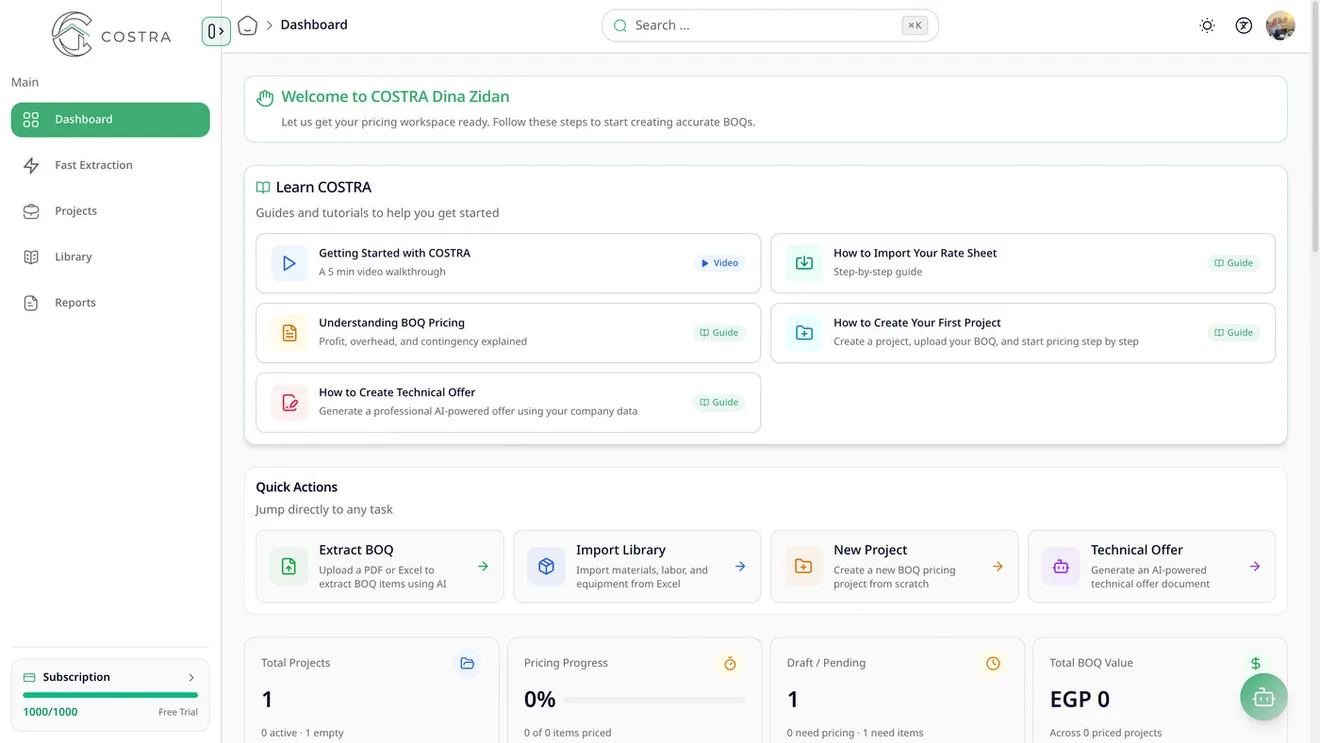Image resolution: width=1320 pixels, height=743 pixels.
Task: Click How to Create Your First Project icon
Action: click(x=804, y=333)
